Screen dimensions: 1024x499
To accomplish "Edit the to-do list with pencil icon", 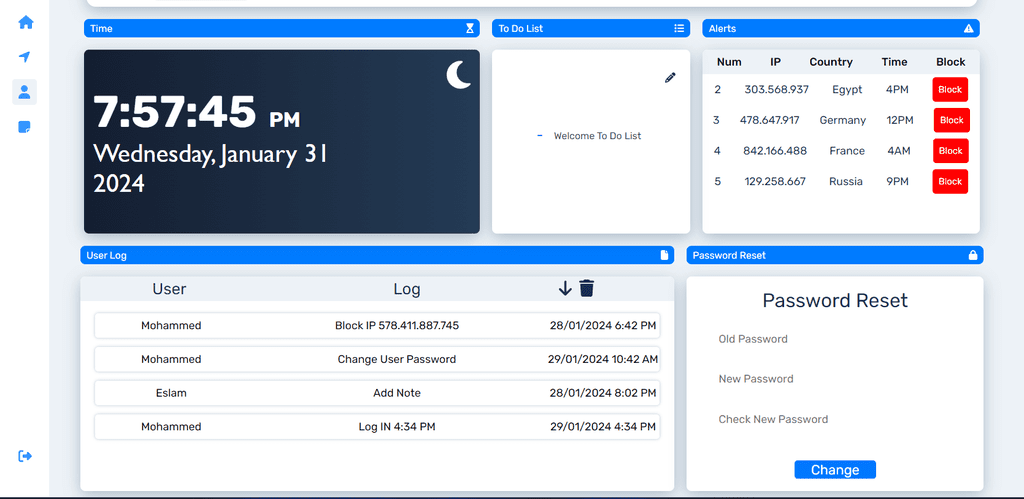I will [670, 78].
